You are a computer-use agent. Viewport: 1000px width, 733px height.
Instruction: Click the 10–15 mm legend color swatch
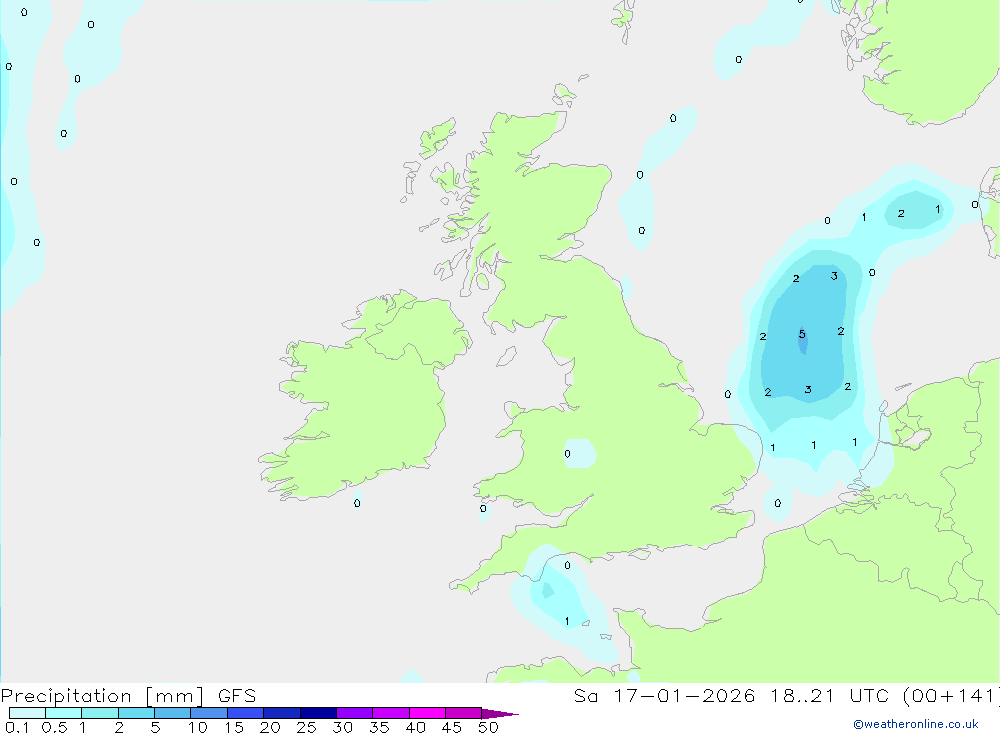pos(209,713)
